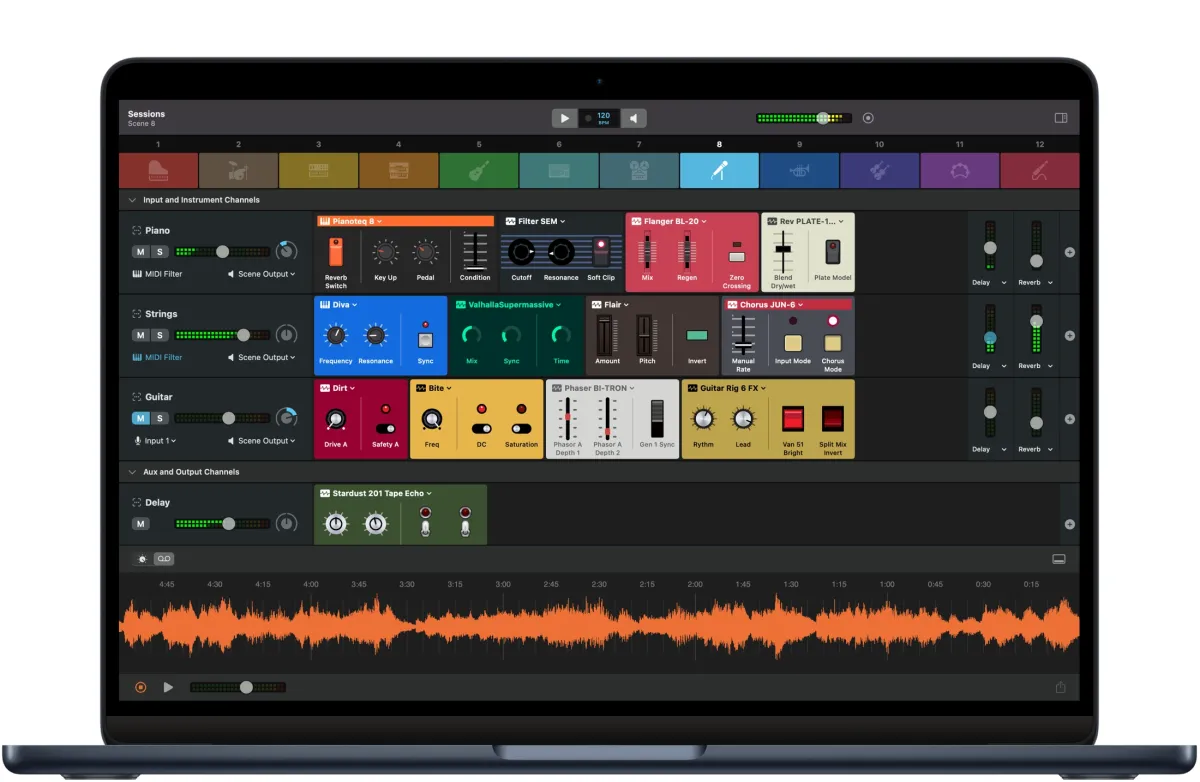Add a plug-in to the Strings row
Viewport: 1200px width, 782px height.
pos(1069,336)
